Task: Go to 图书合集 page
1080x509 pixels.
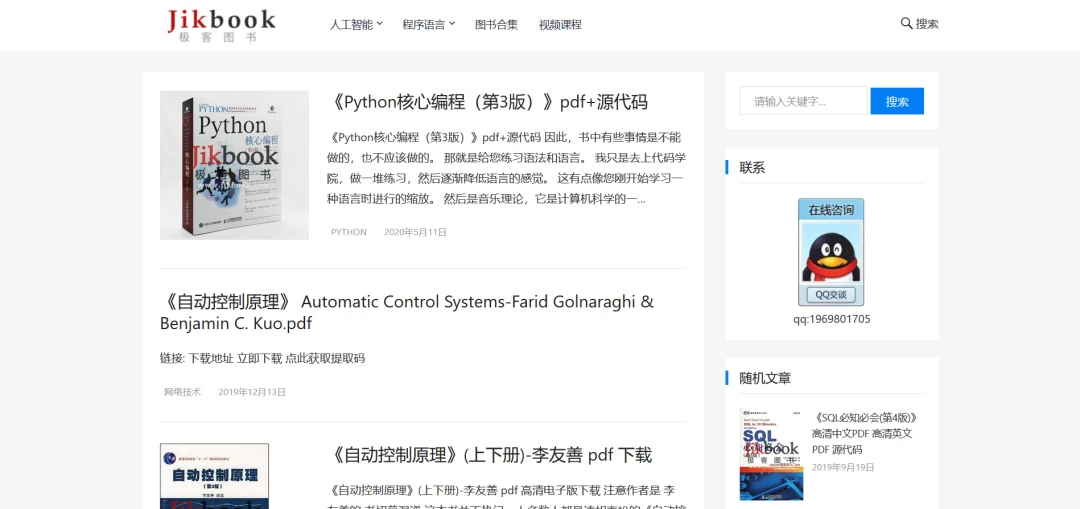Action: click(x=496, y=25)
